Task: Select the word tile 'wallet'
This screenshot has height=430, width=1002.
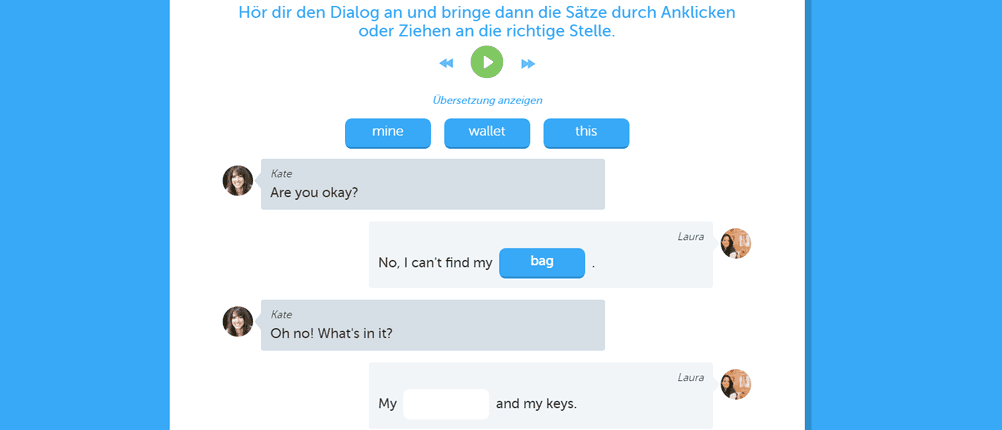Action: click(487, 133)
